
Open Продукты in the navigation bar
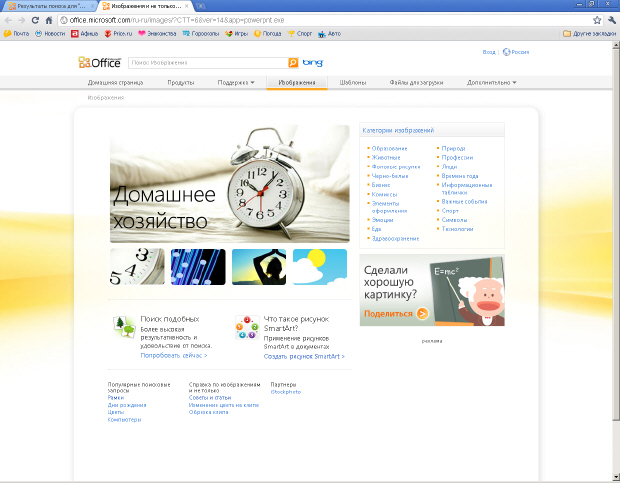click(x=181, y=83)
